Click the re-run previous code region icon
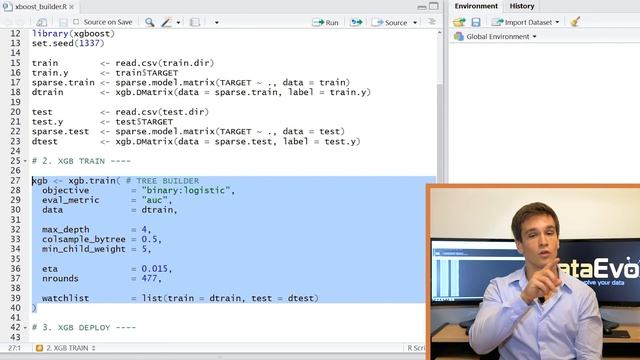The image size is (640, 360). pos(356,22)
